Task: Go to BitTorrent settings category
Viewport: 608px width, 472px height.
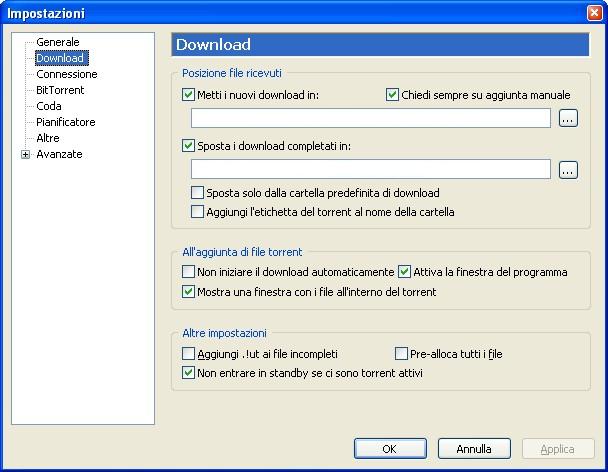Action: pos(60,90)
